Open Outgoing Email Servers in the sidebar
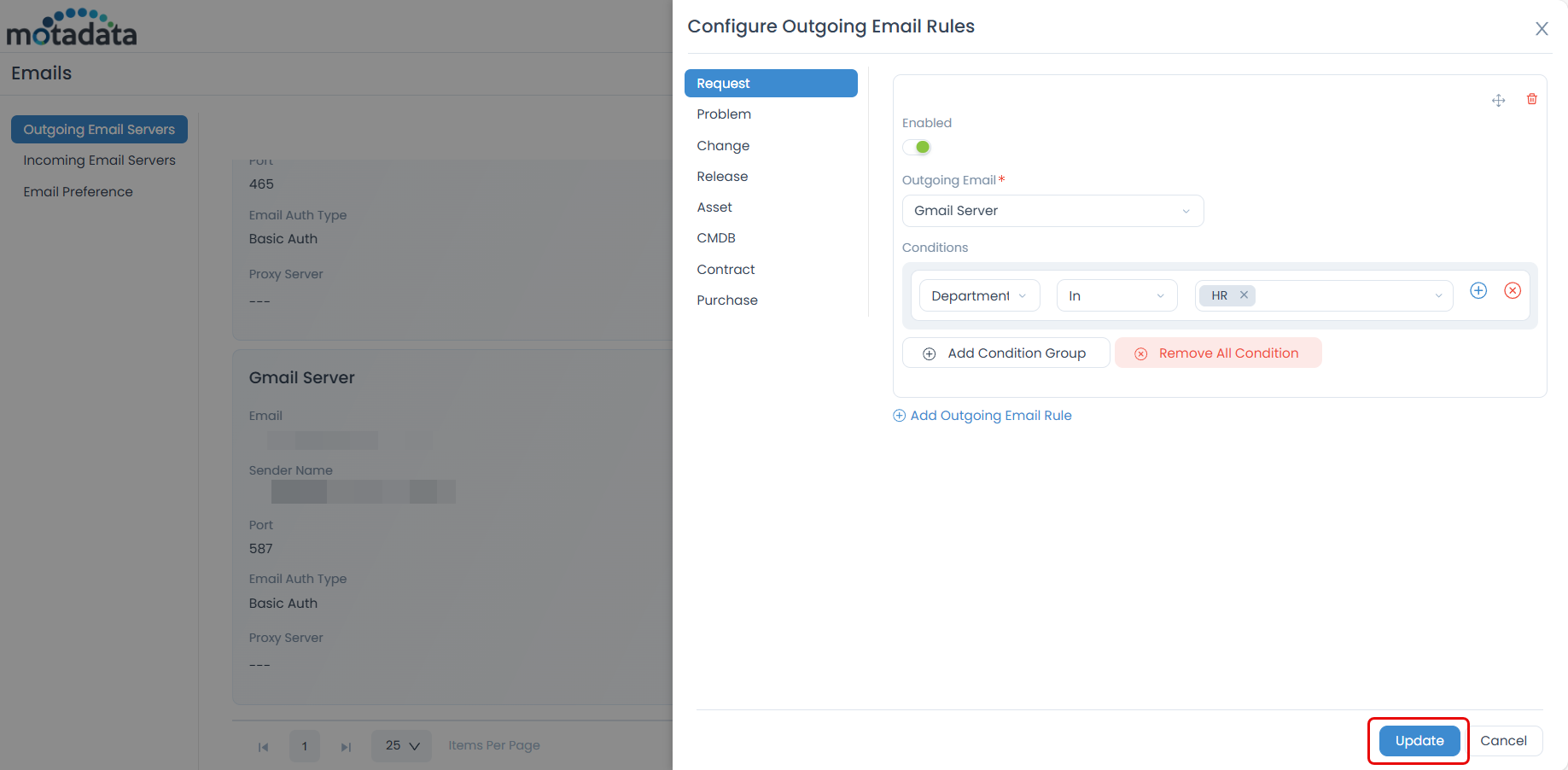 pos(99,130)
